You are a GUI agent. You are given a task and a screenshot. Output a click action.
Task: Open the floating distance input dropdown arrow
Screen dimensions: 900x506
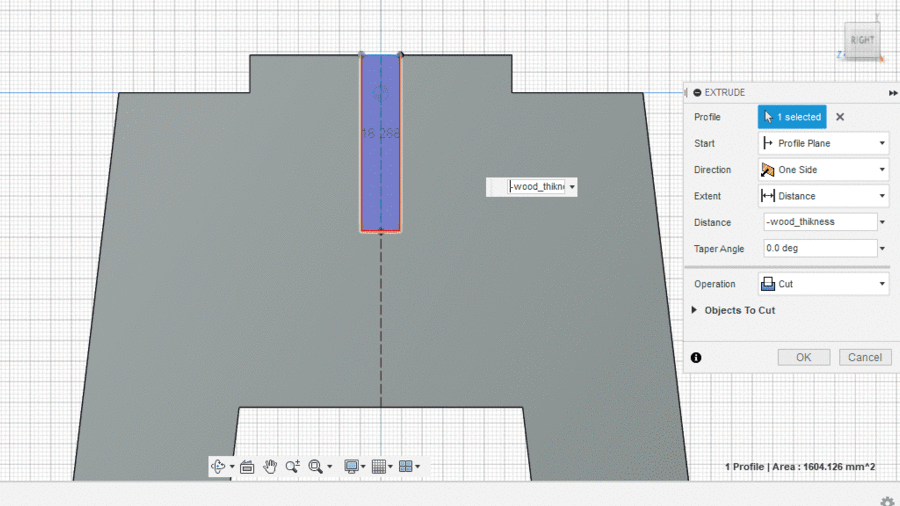(572, 187)
